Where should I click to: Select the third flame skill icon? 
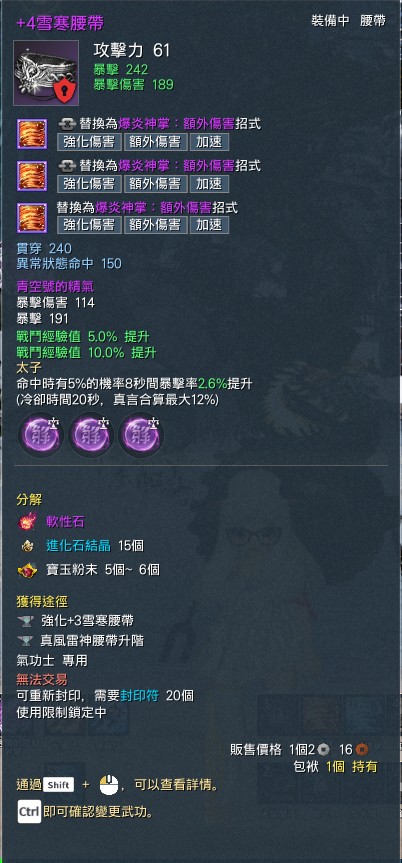click(32, 217)
